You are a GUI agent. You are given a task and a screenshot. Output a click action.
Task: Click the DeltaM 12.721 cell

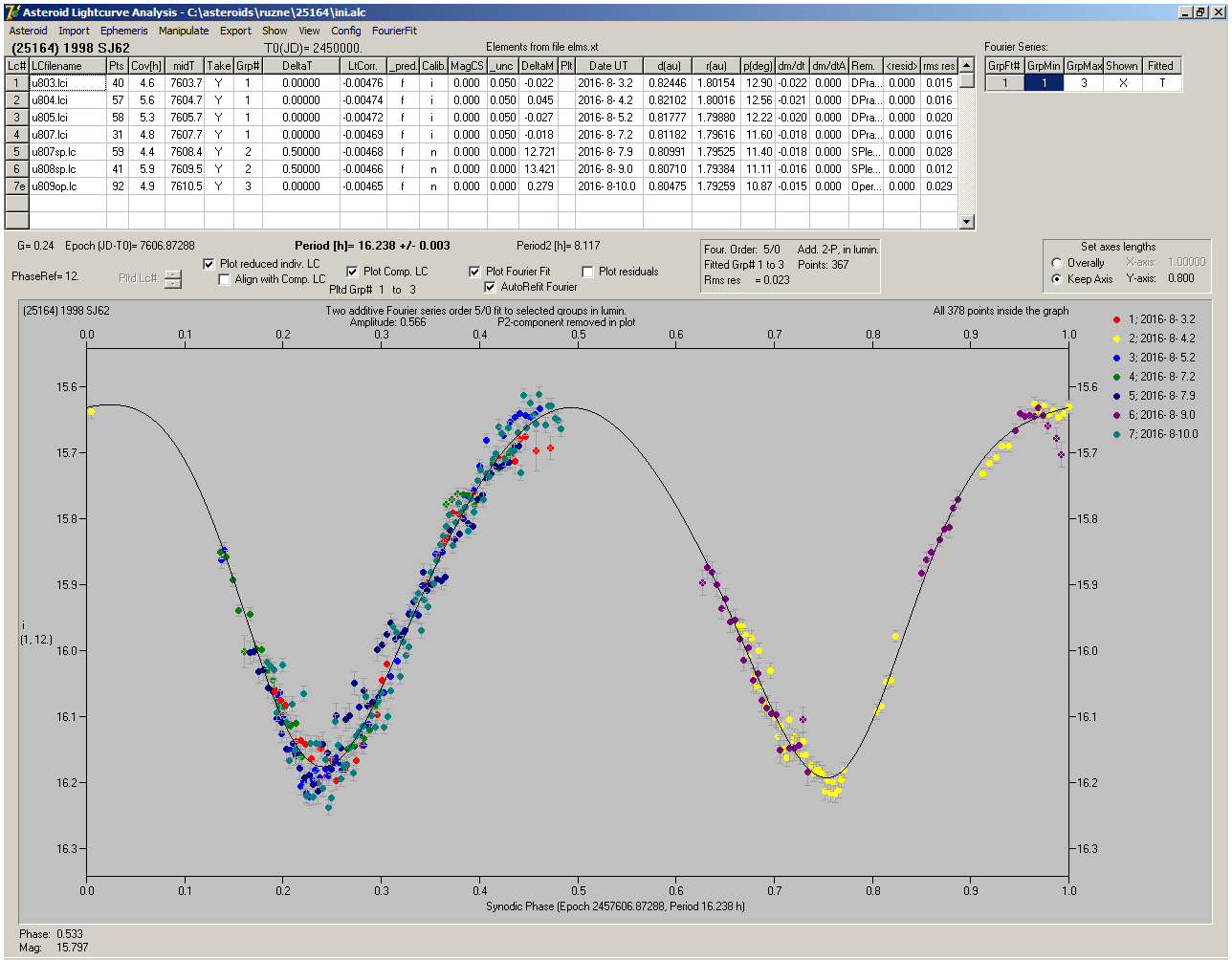pyautogui.click(x=539, y=152)
